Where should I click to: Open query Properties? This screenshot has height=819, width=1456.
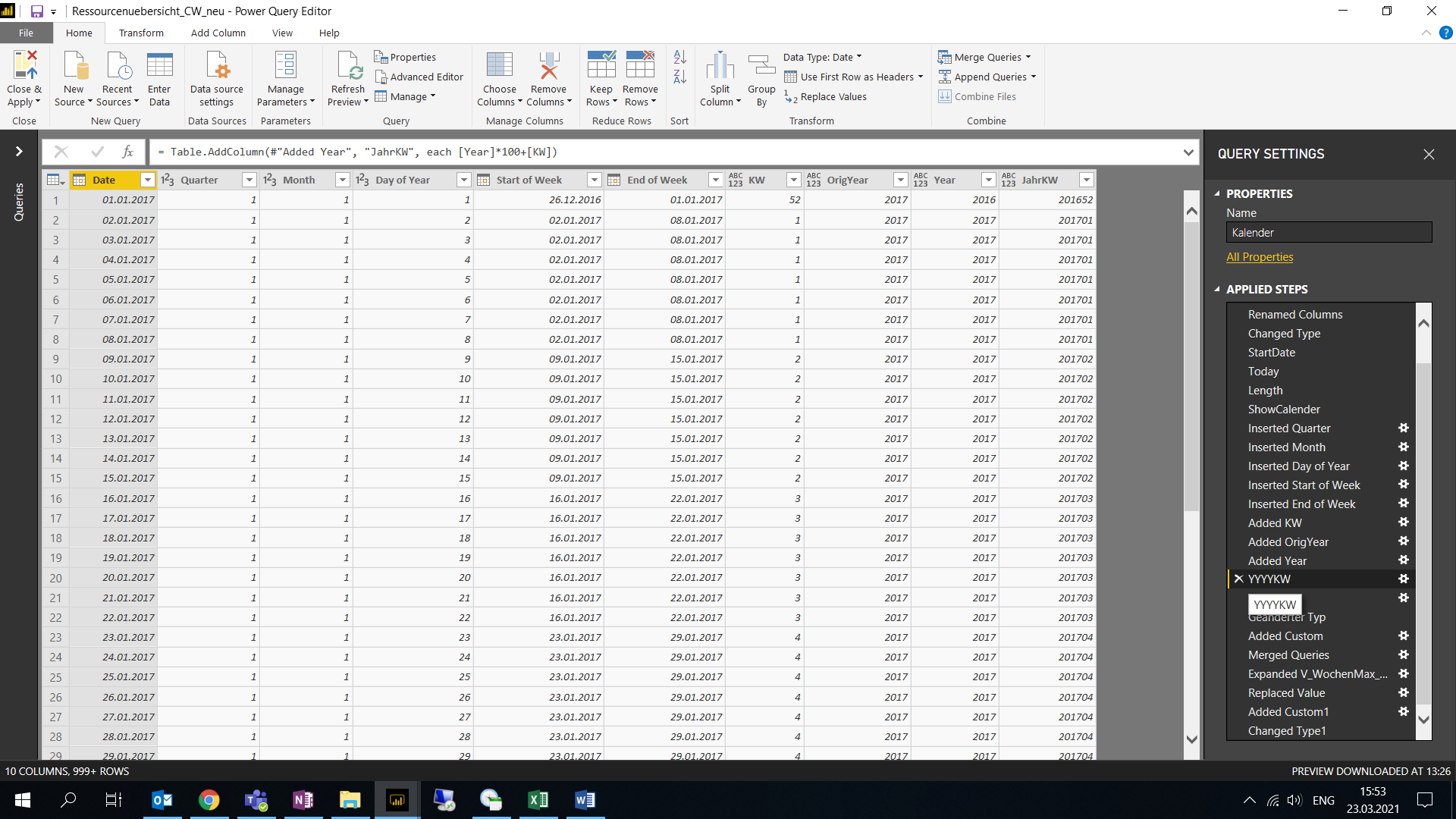point(405,57)
